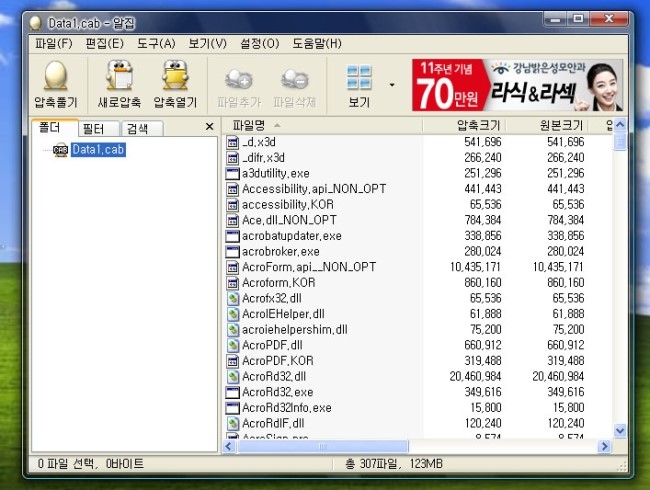
Task: Click the vertical scrollbar down arrow
Action: pyautogui.click(x=619, y=430)
